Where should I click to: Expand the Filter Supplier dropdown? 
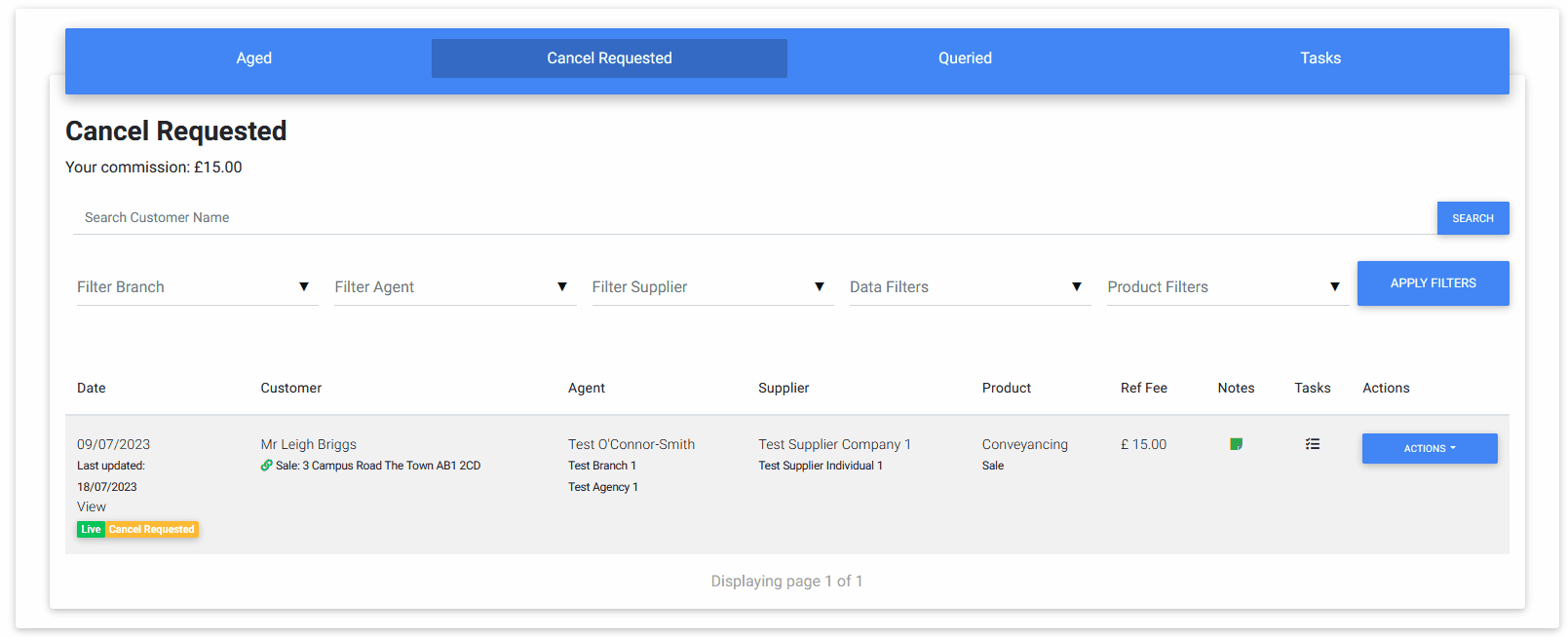[711, 287]
